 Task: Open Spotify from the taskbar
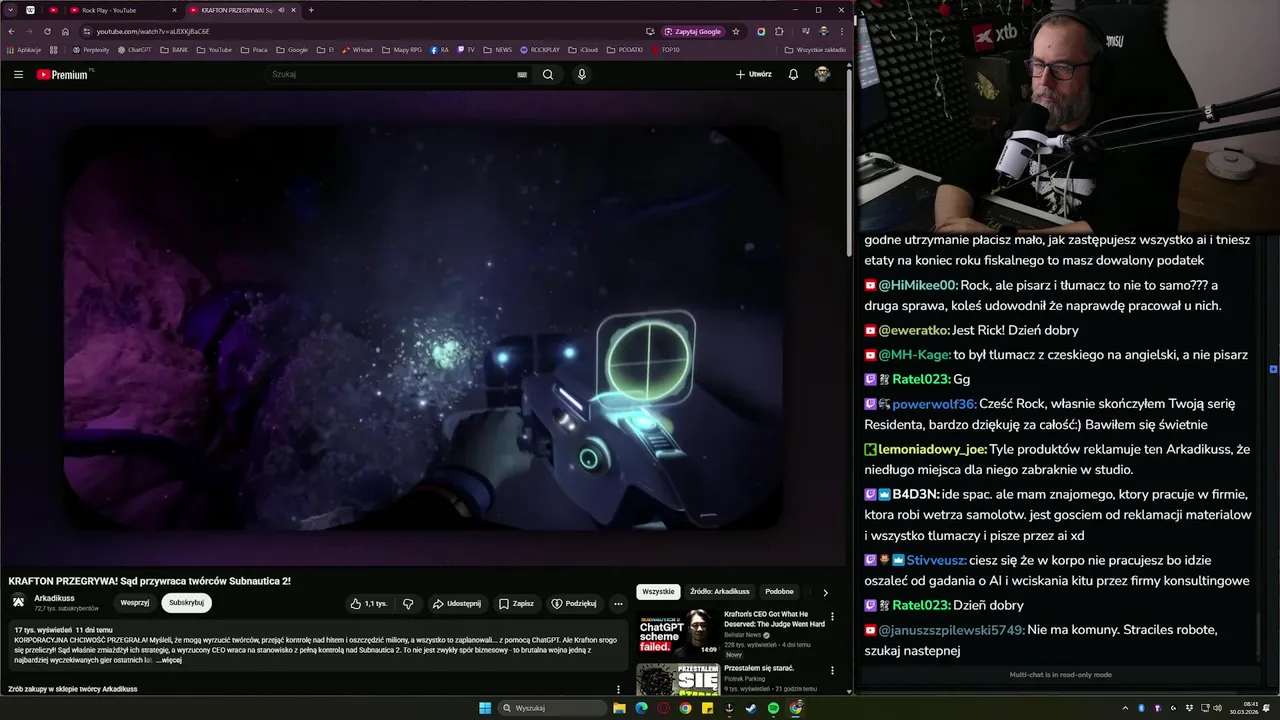pos(773,708)
